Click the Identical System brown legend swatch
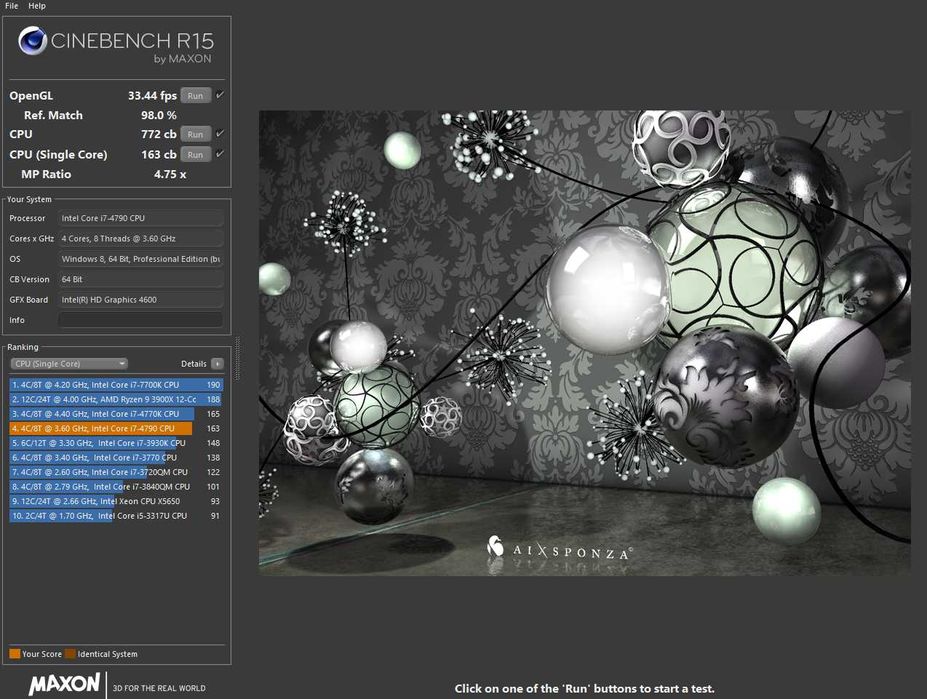 tap(70, 653)
